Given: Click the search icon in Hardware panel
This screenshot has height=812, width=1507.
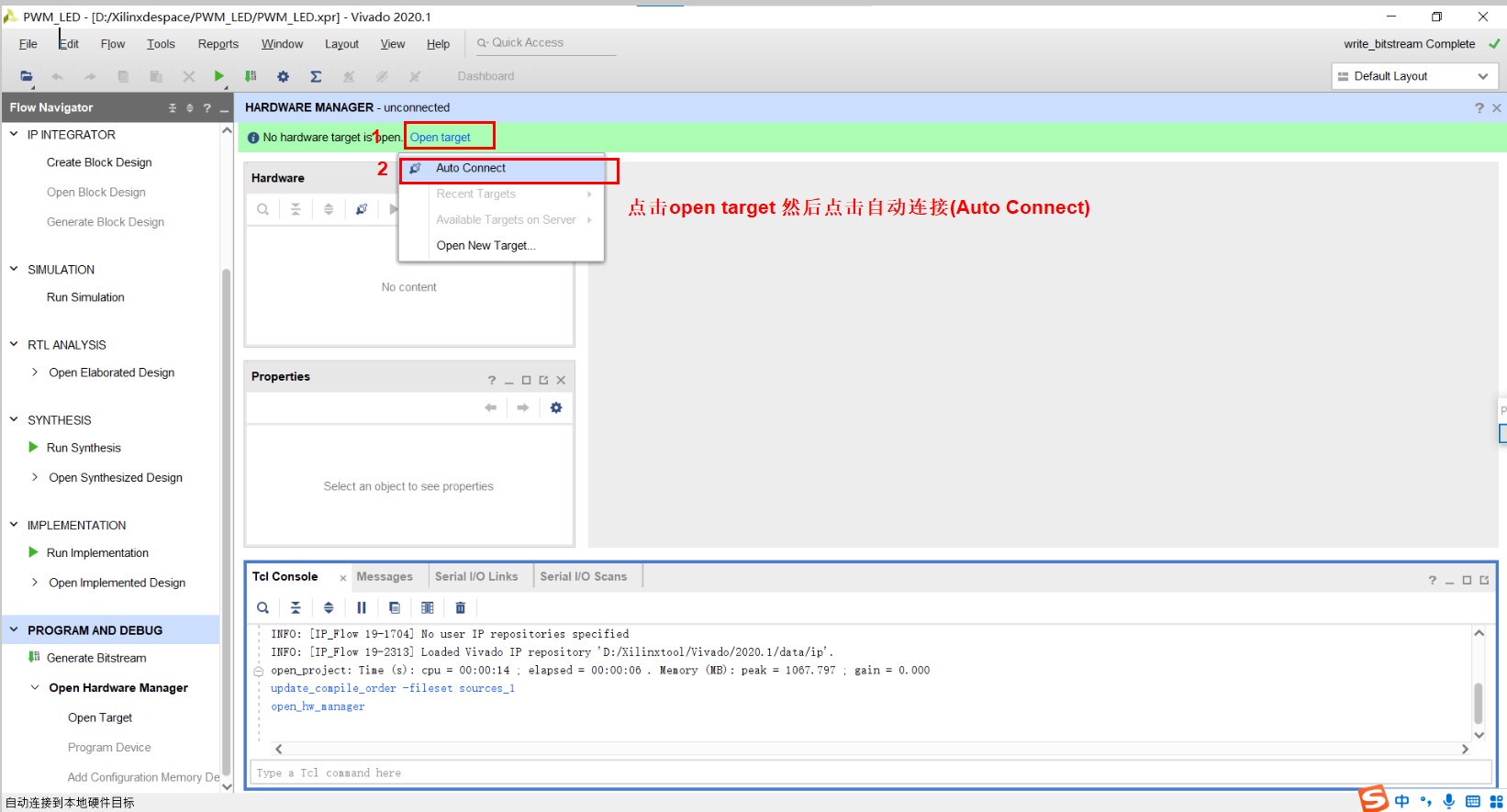Looking at the screenshot, I should coord(262,209).
